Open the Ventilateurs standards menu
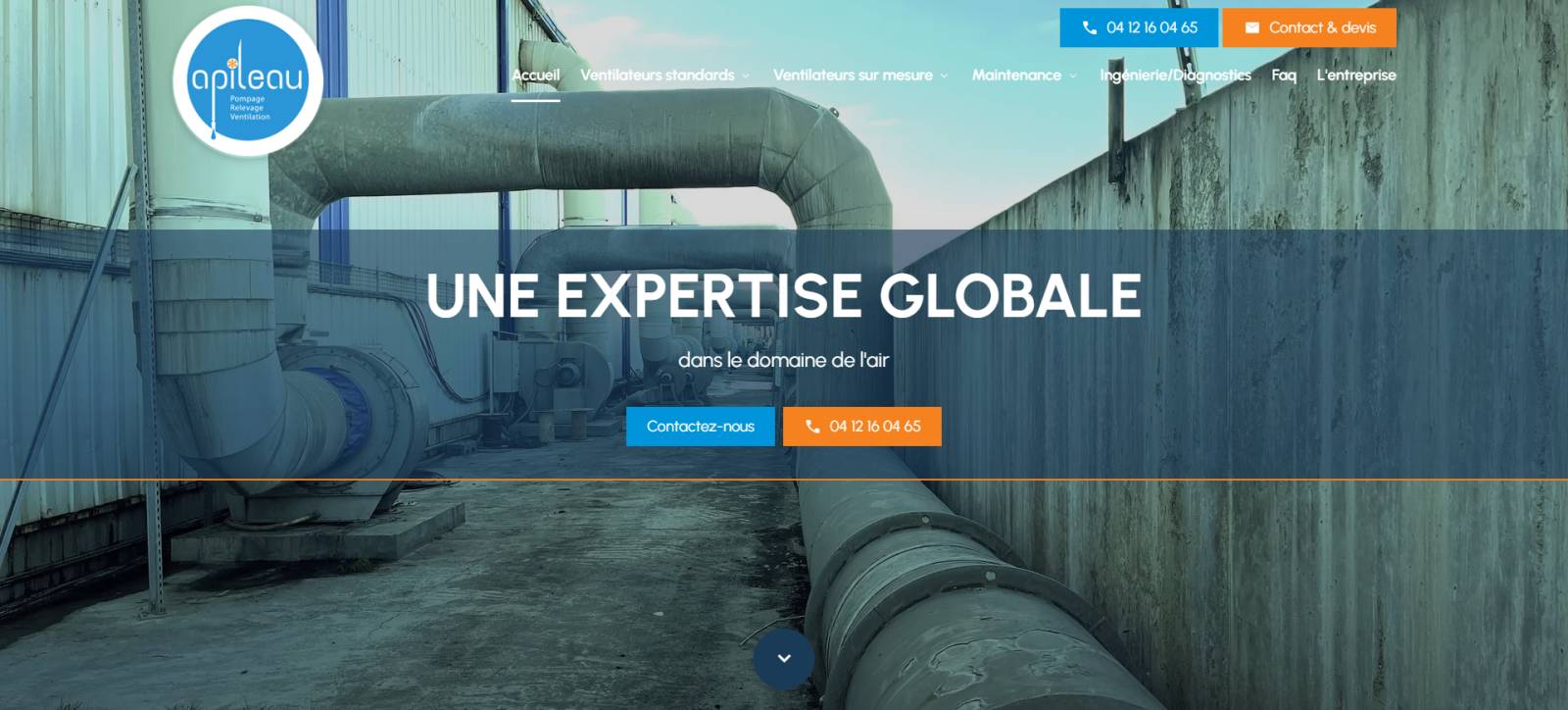 pyautogui.click(x=657, y=76)
